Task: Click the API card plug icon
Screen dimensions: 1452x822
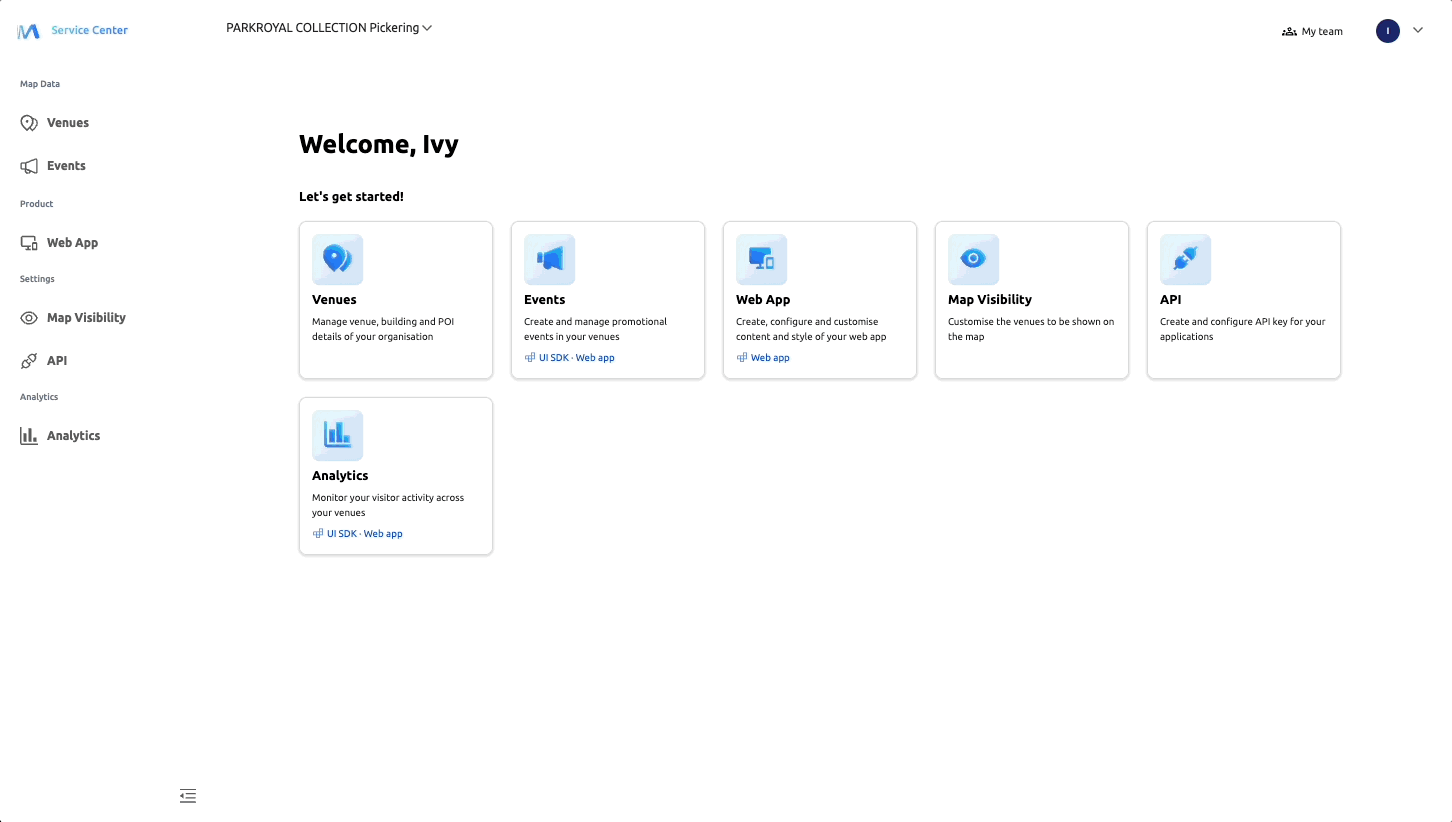Action: click(x=1186, y=260)
